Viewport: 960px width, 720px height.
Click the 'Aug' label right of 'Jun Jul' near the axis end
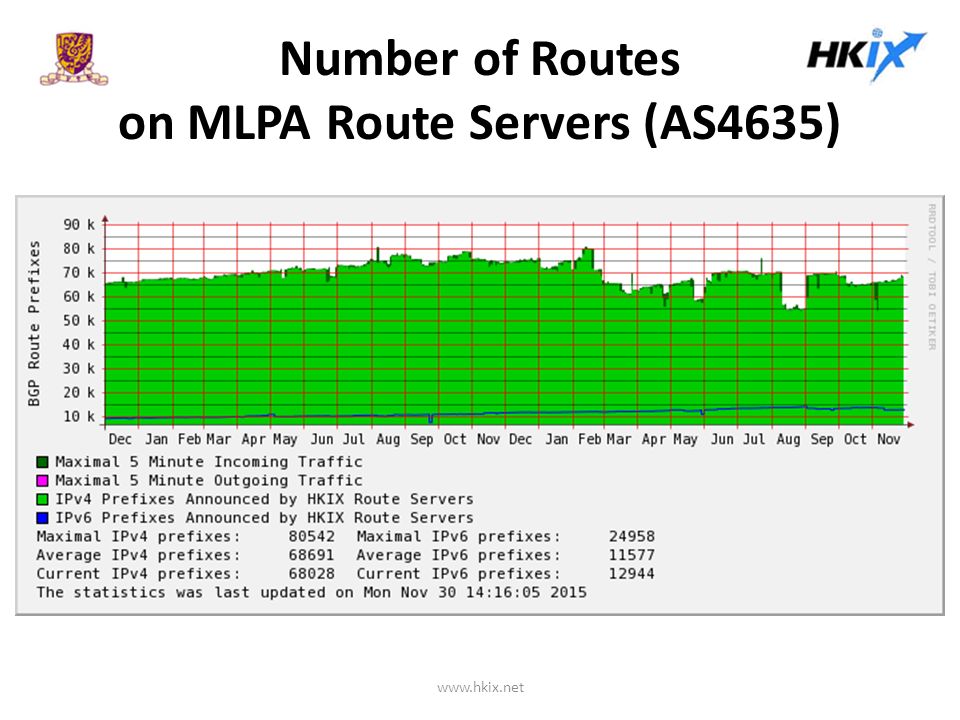pyautogui.click(x=788, y=440)
